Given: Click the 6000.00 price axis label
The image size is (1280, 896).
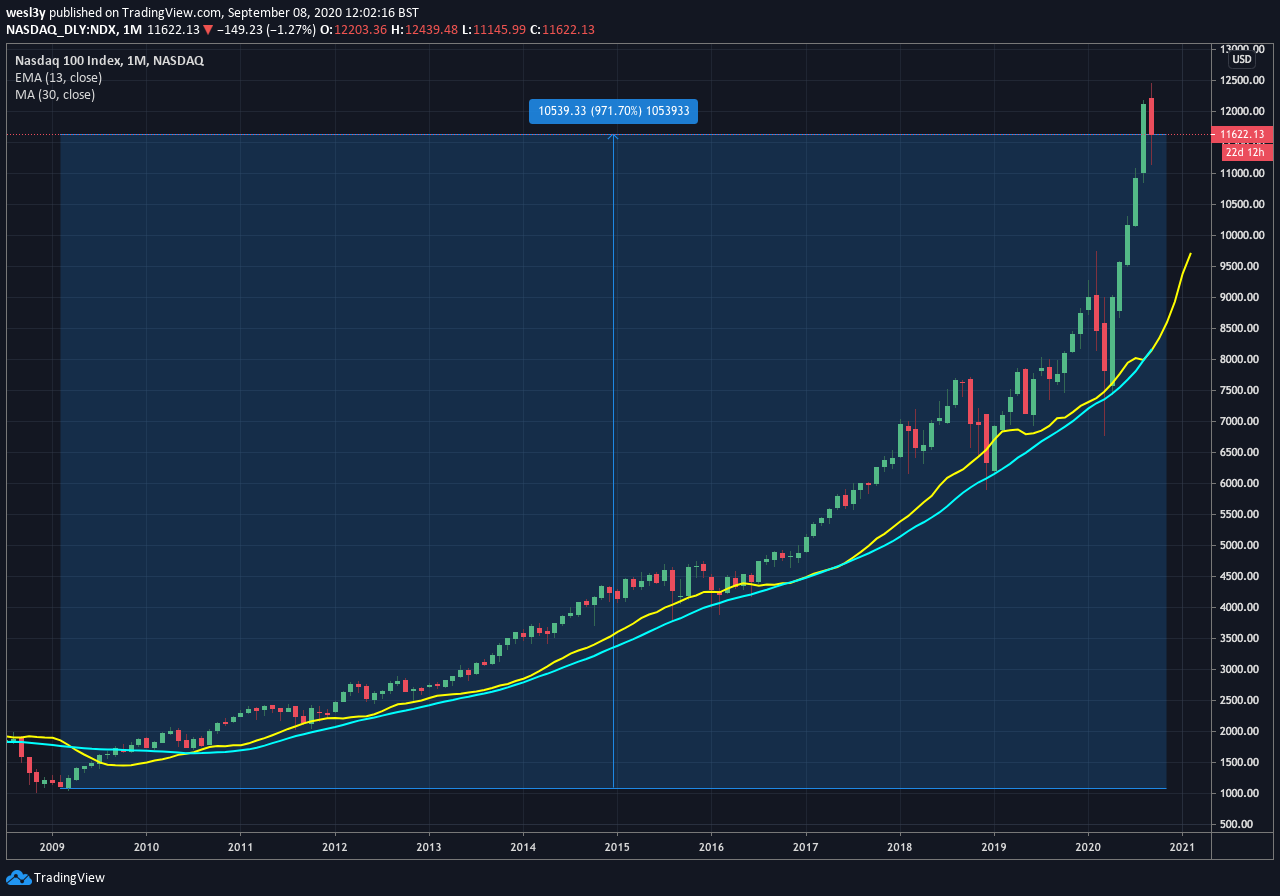Looking at the screenshot, I should click(x=1240, y=483).
